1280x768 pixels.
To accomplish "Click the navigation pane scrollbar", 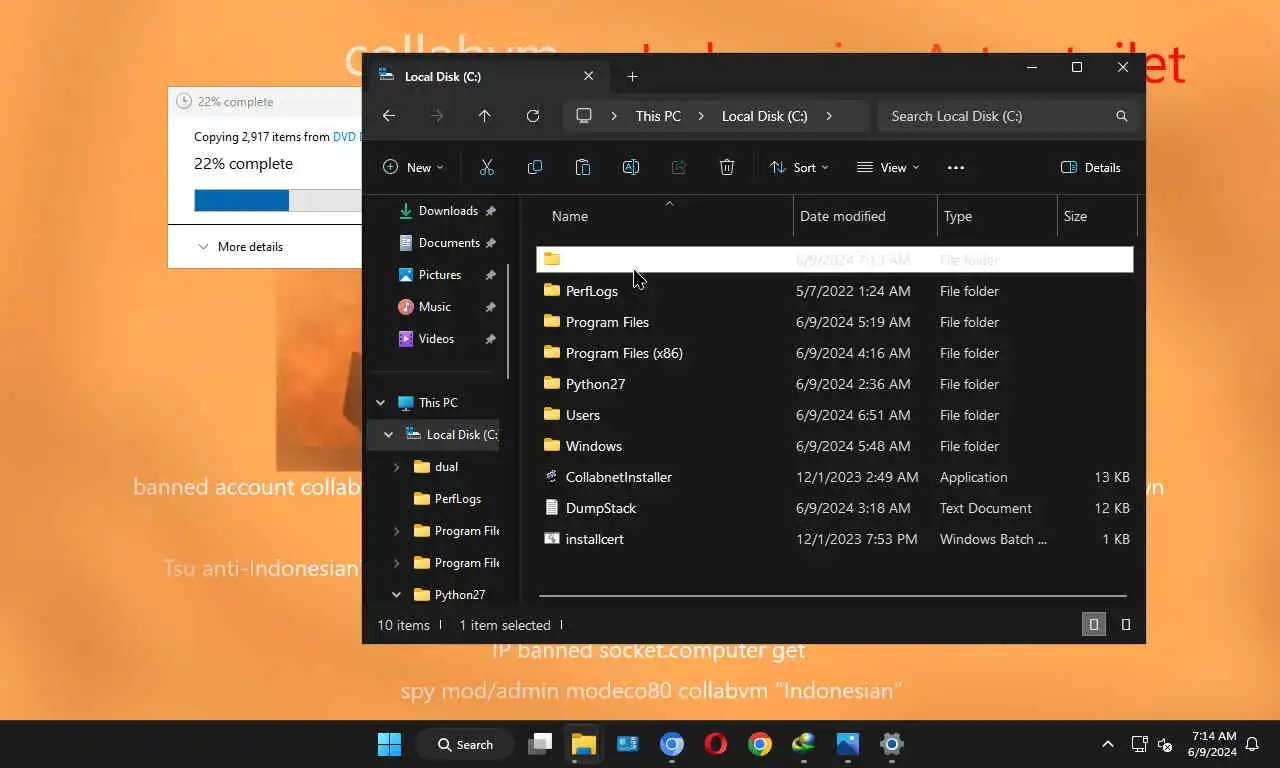I will [x=508, y=320].
